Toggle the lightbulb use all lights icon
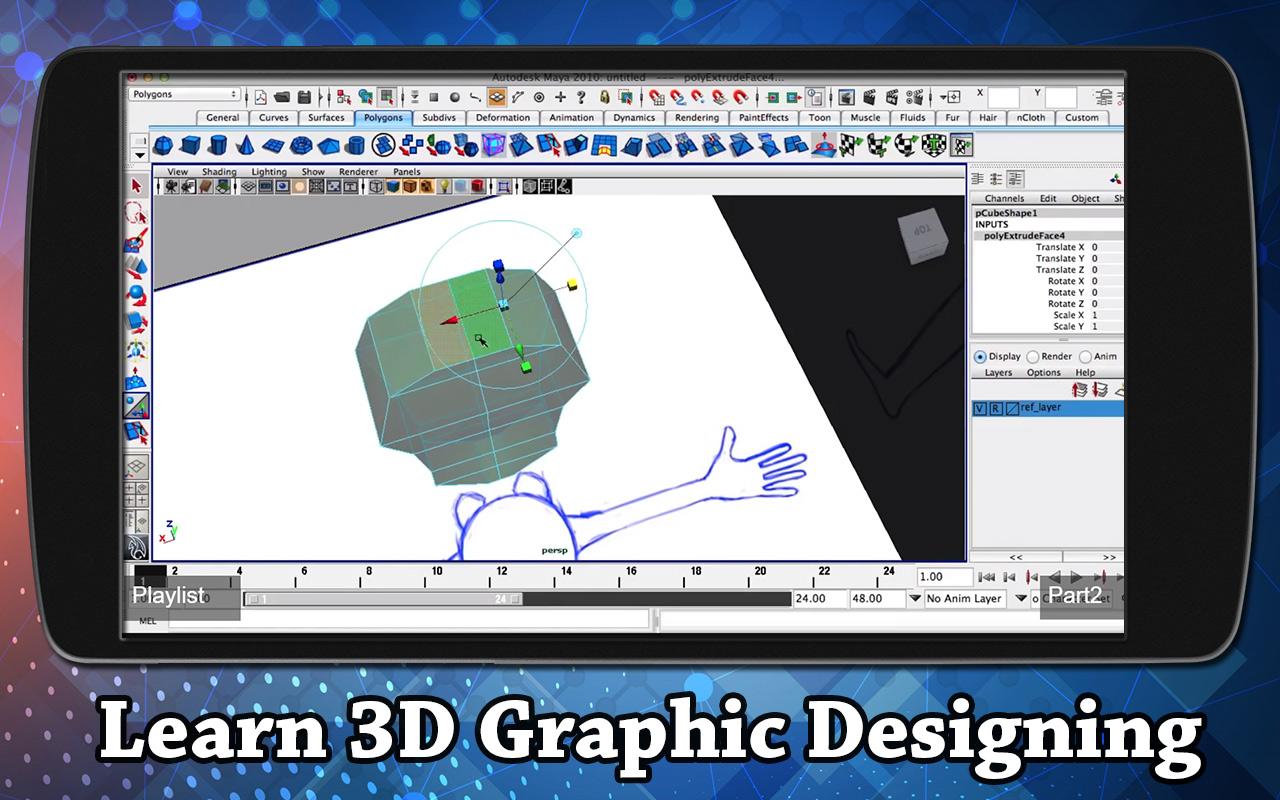1280x800 pixels. pyautogui.click(x=444, y=186)
